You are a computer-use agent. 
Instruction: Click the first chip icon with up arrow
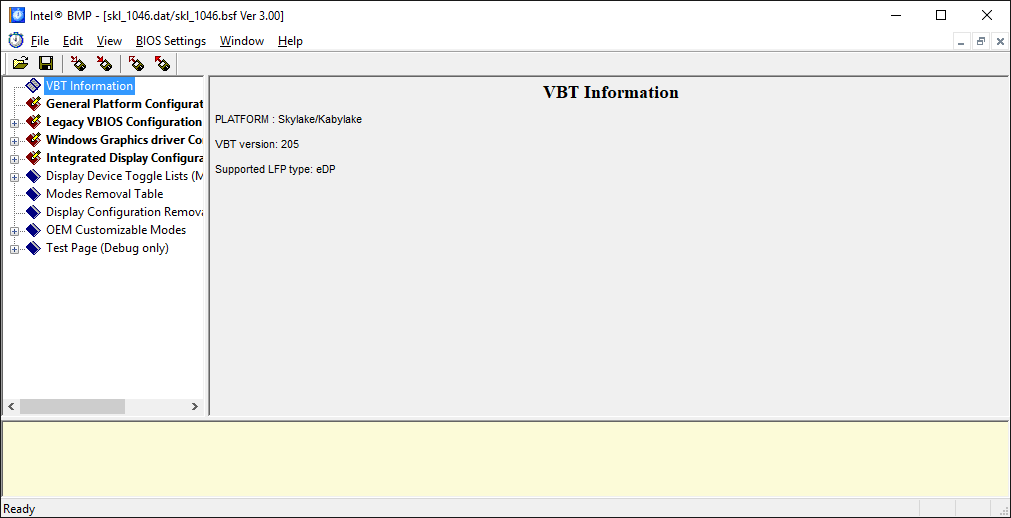136,63
